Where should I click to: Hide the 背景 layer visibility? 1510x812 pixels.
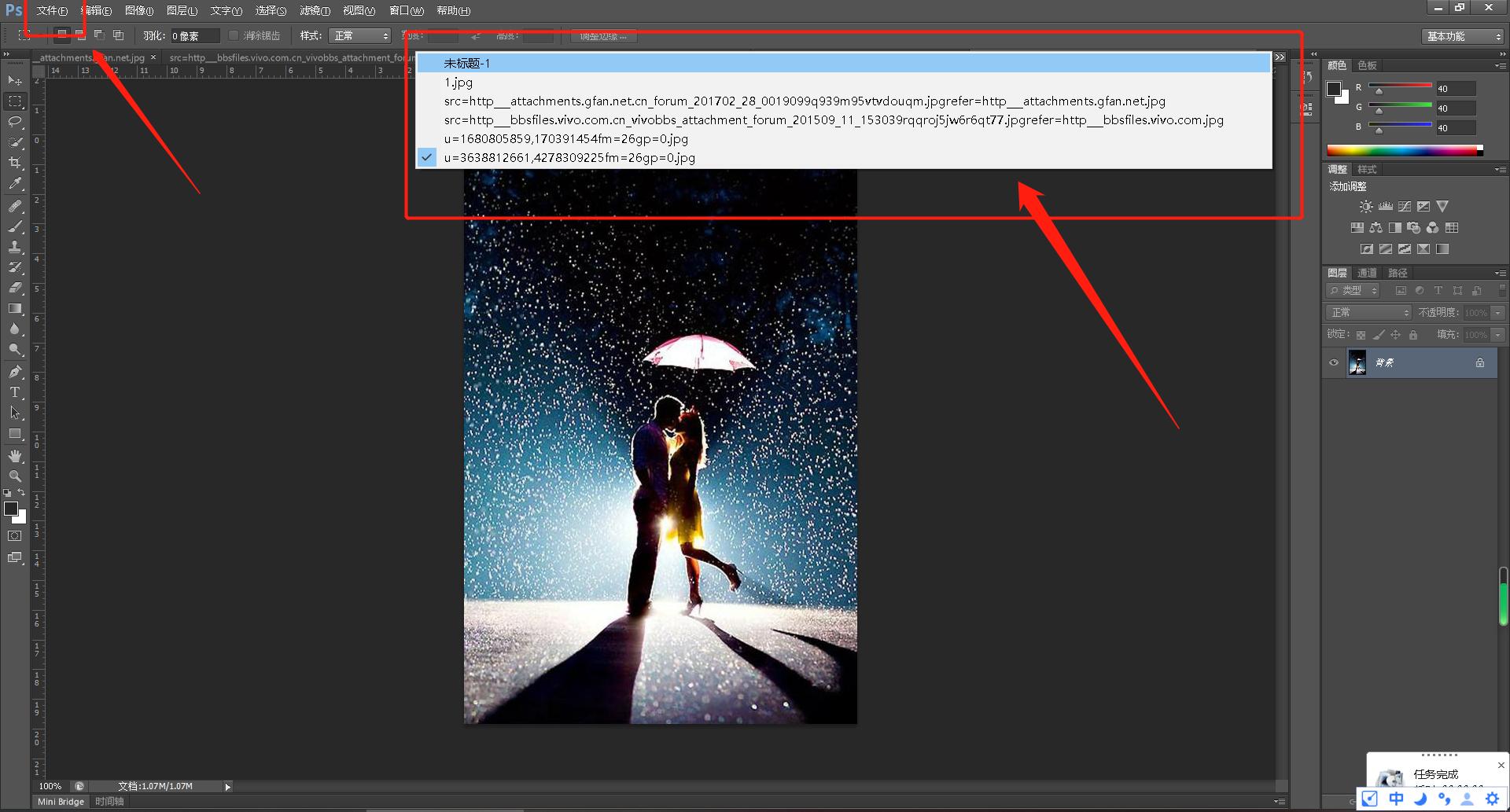[1334, 362]
